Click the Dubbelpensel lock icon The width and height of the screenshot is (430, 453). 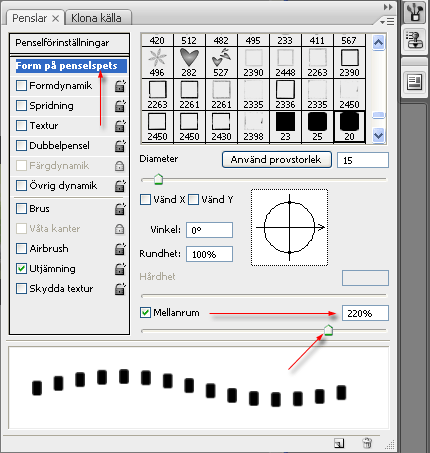point(120,146)
